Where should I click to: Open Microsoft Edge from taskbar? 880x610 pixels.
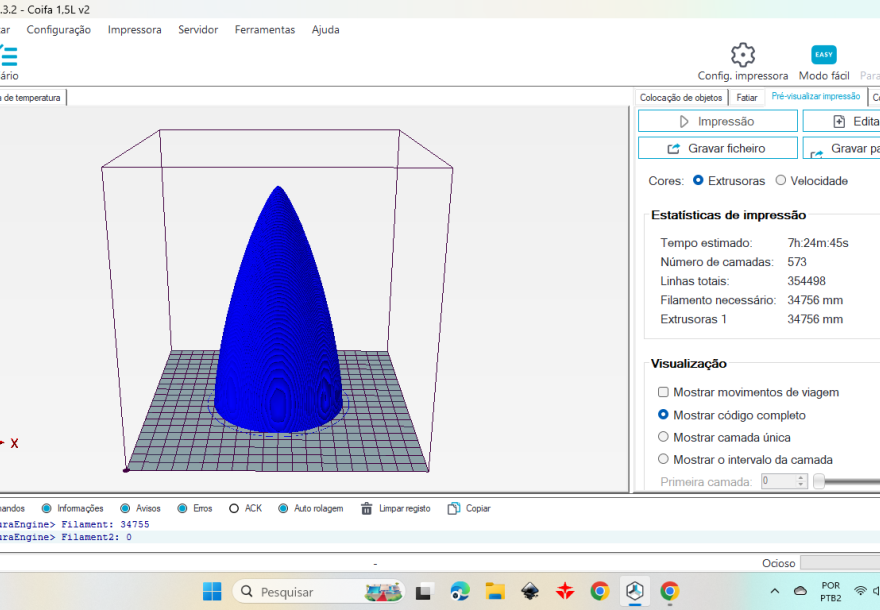coord(460,591)
